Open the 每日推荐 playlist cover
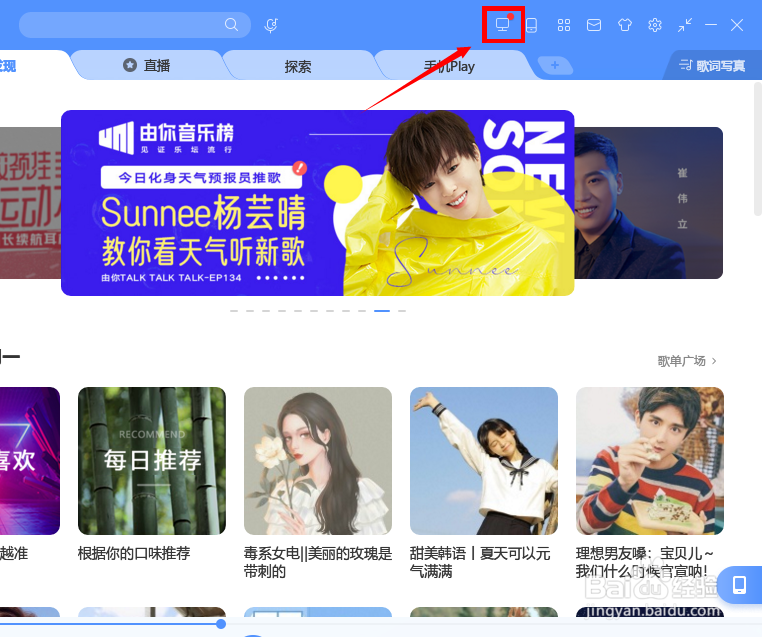Screen dimensions: 762x637 152,461
